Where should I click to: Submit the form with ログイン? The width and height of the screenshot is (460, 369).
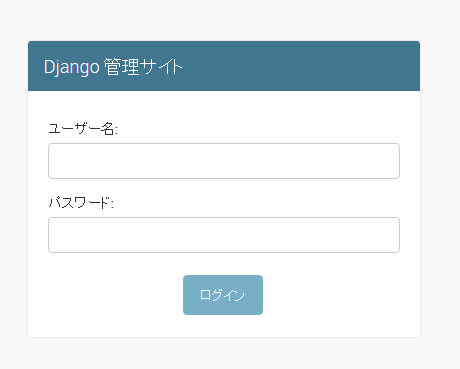coord(223,295)
